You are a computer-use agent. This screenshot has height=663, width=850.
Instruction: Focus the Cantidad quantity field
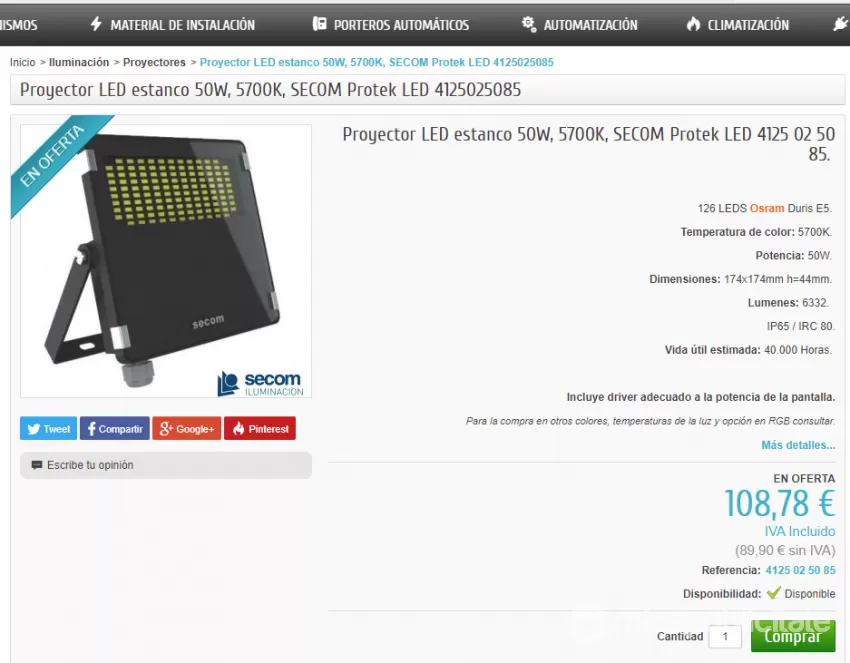tap(725, 636)
